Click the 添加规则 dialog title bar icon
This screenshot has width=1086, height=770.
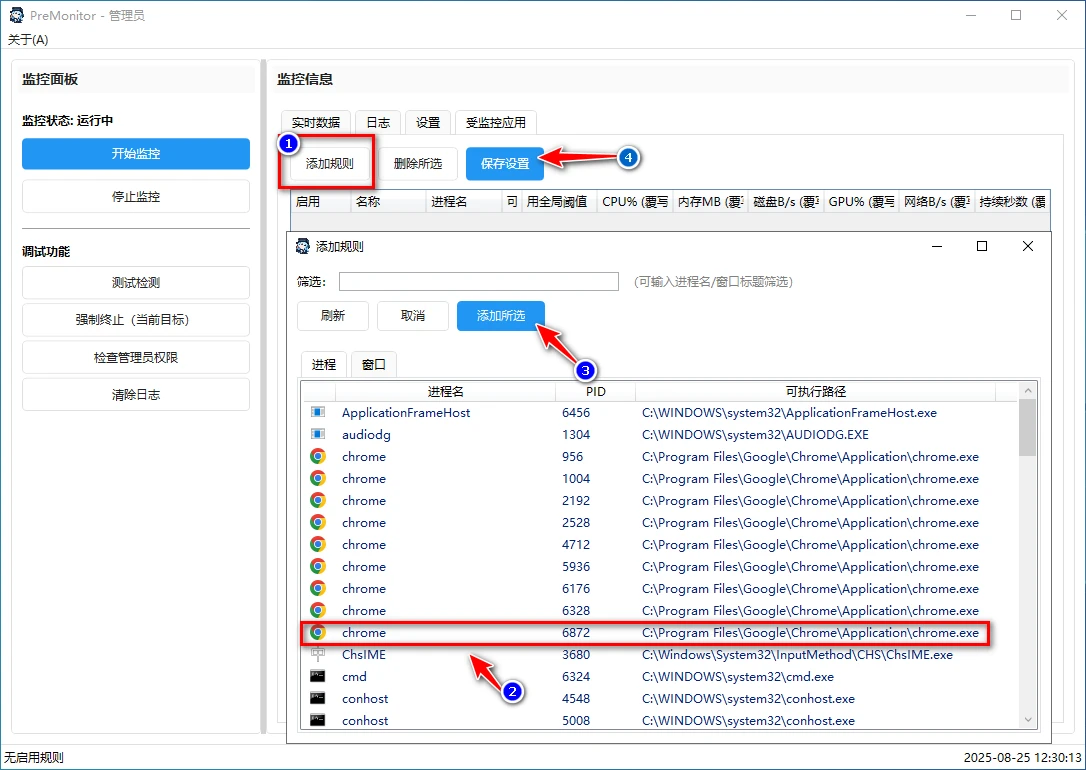(301, 245)
